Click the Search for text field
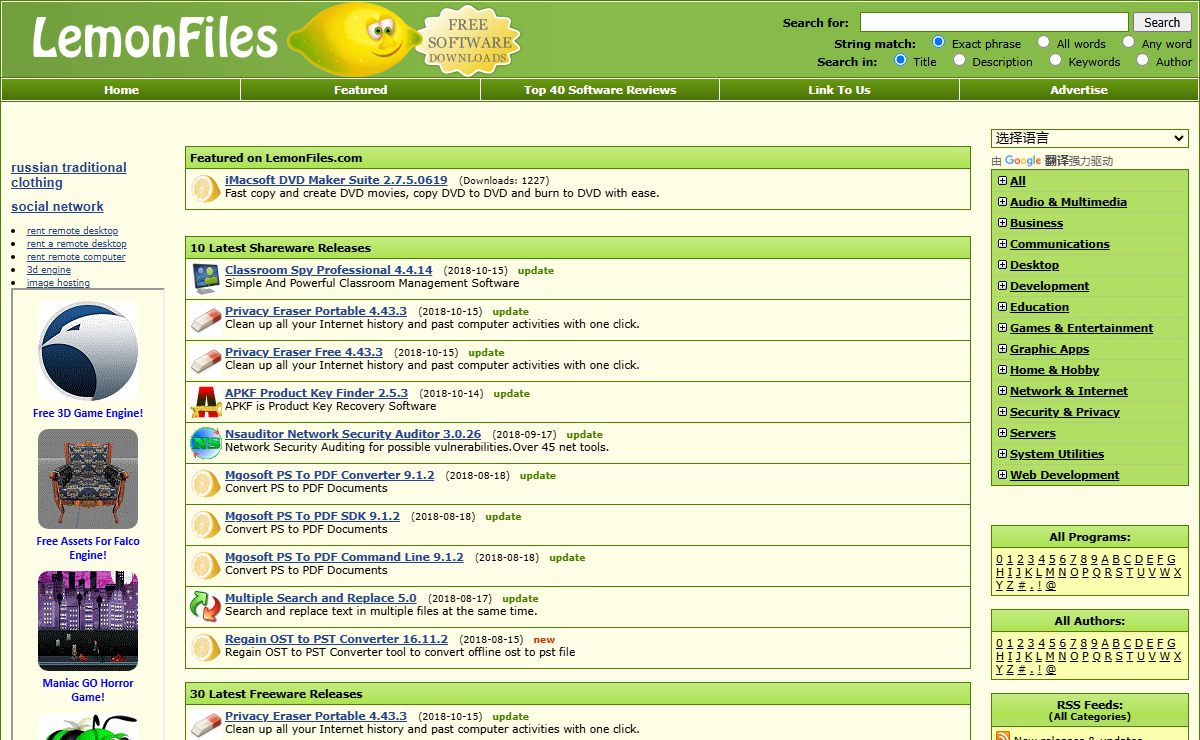 pos(994,22)
